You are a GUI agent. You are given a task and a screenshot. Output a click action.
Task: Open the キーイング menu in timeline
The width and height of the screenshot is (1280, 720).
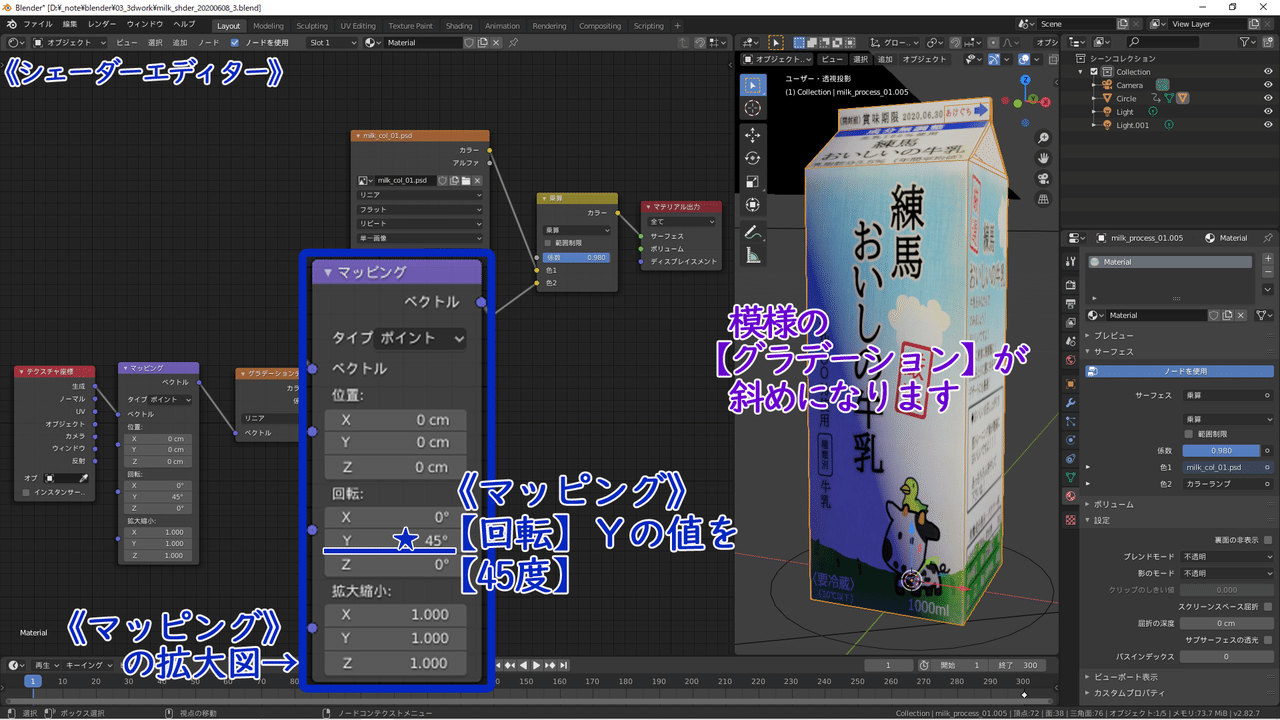pos(90,665)
